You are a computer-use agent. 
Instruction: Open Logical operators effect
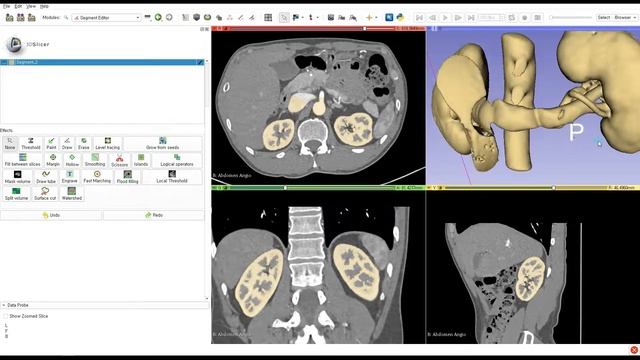(x=177, y=160)
